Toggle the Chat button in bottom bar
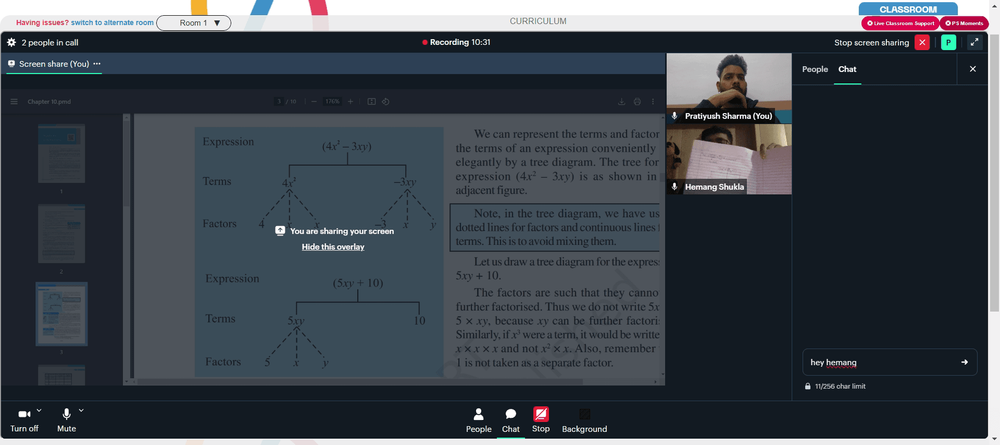Image resolution: width=1000 pixels, height=445 pixels. pos(511,421)
